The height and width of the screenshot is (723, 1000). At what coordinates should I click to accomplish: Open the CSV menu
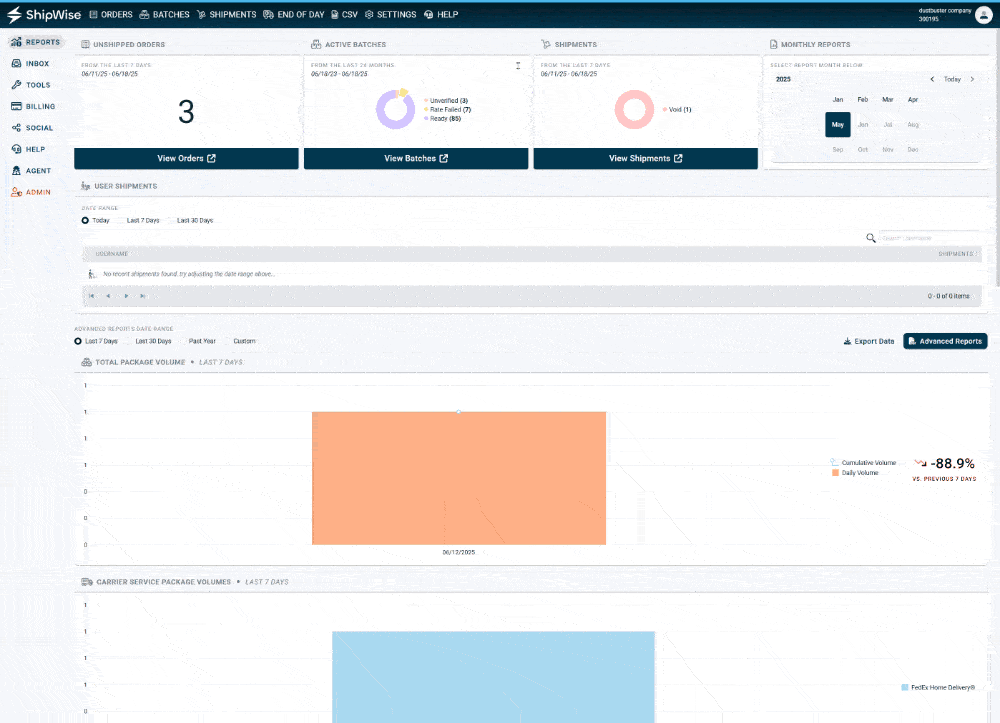(344, 14)
